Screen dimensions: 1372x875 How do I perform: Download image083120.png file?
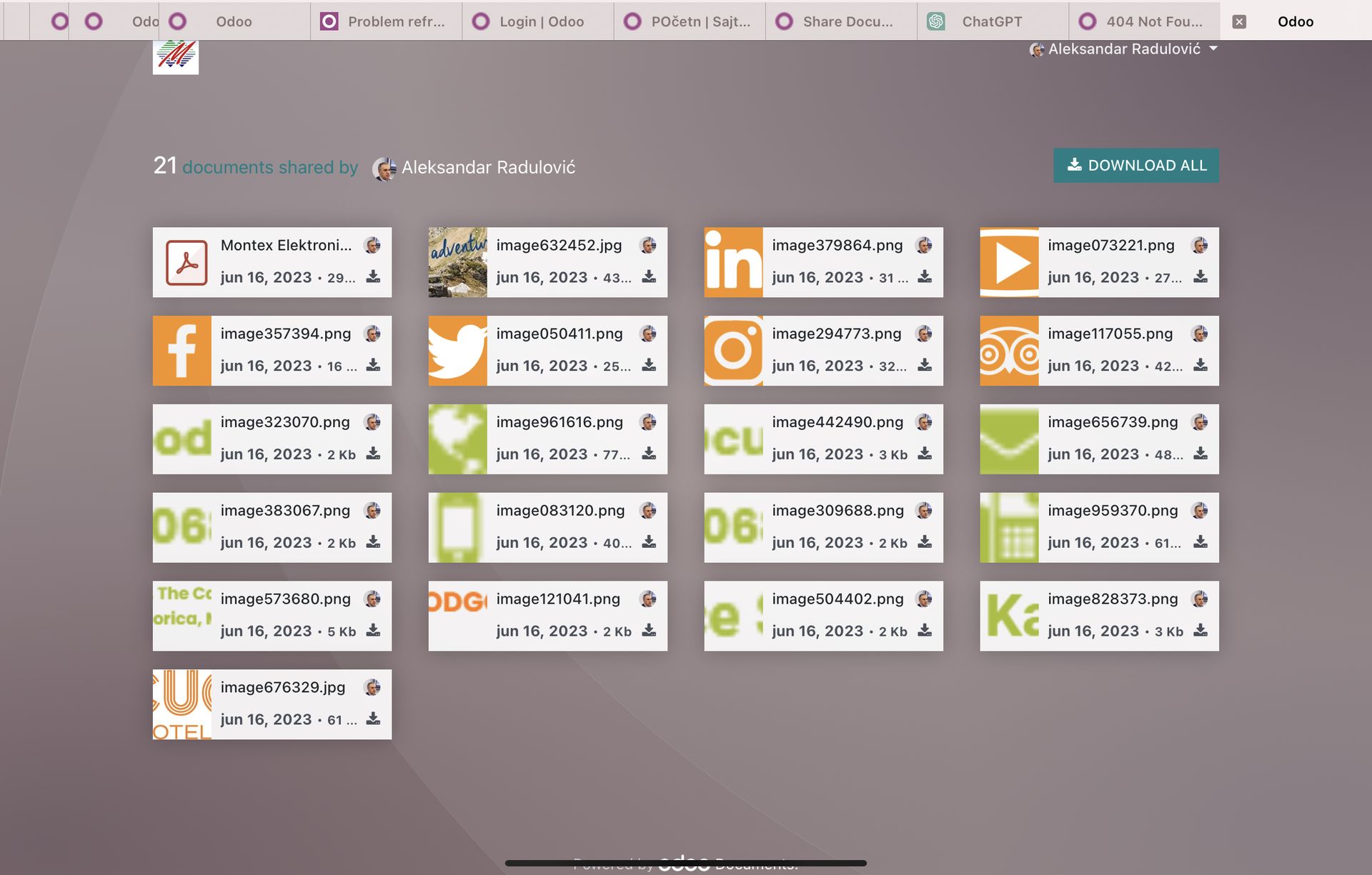pyautogui.click(x=649, y=542)
